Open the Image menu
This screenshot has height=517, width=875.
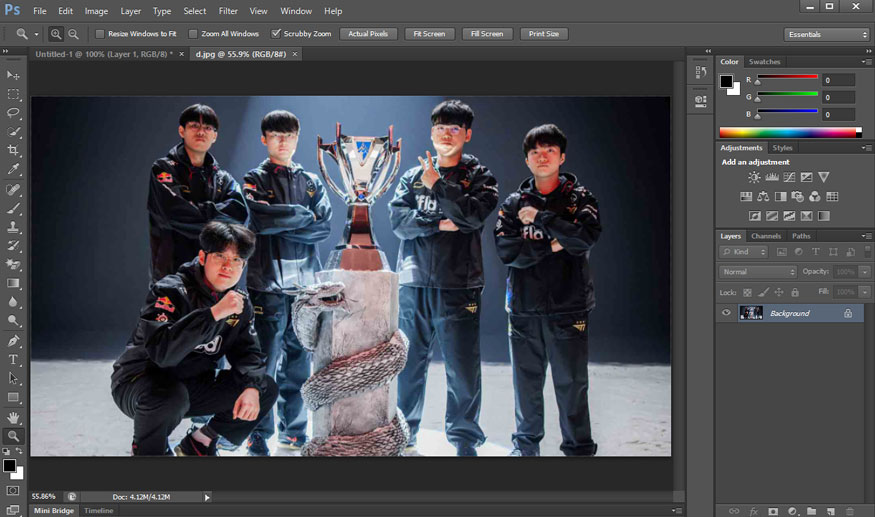tap(96, 11)
